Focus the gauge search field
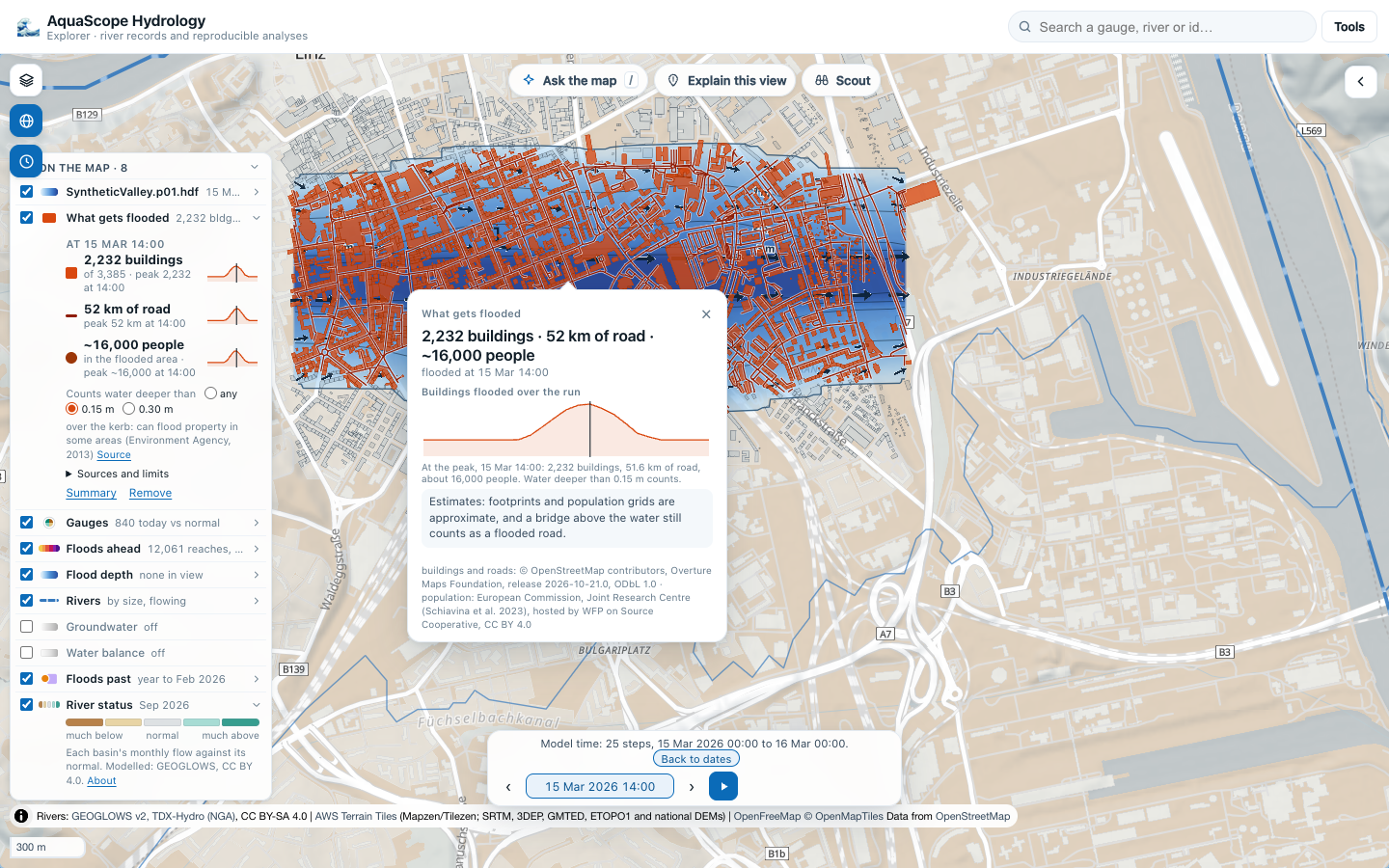This screenshot has height=868, width=1389. [1162, 27]
